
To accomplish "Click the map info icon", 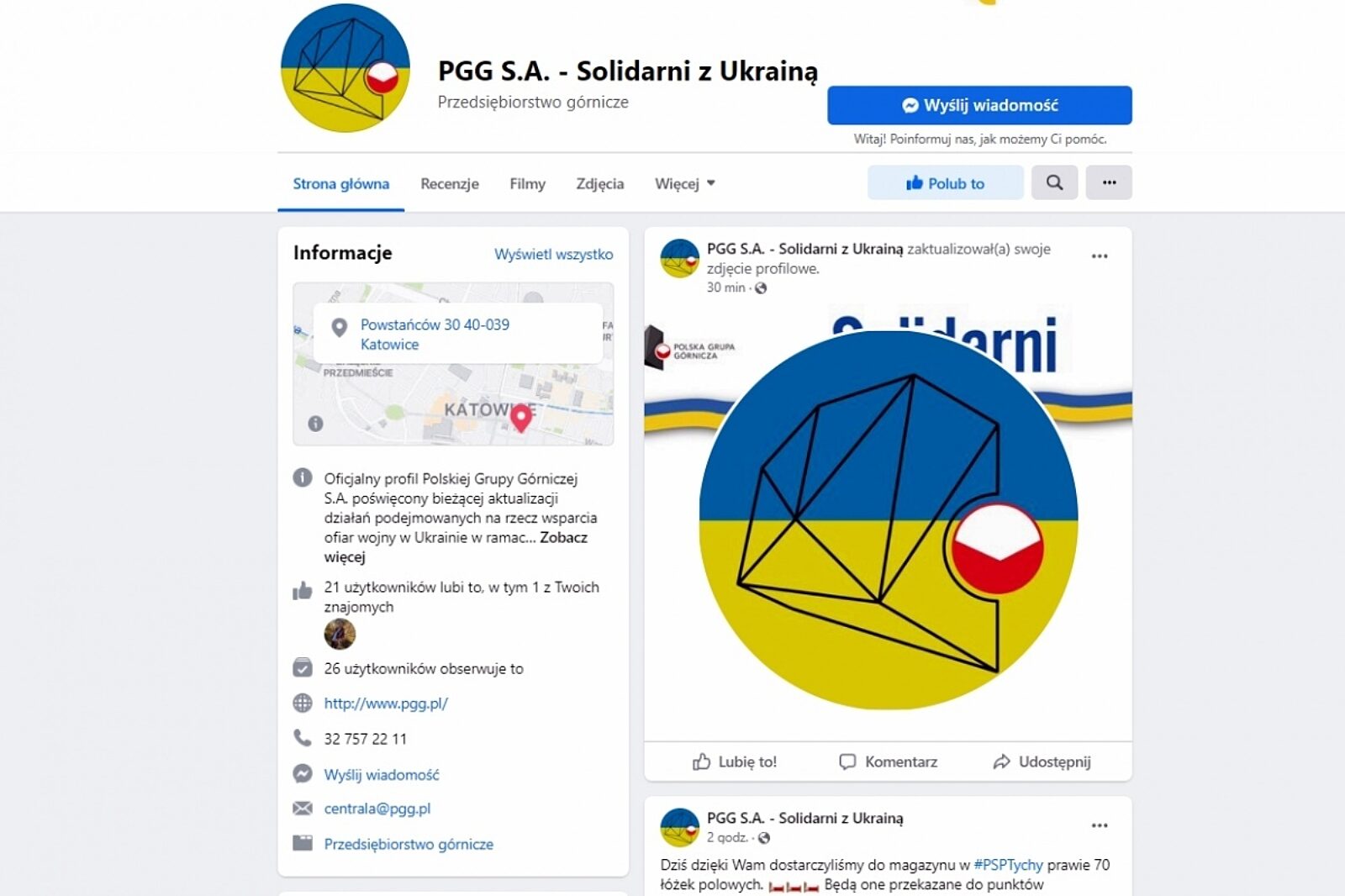I will point(315,424).
